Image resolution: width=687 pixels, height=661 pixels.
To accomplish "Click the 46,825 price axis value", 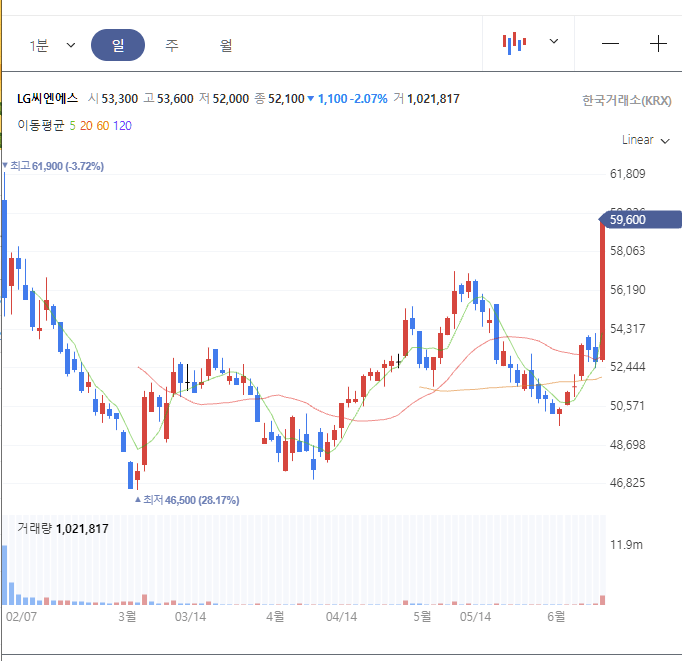I will (627, 483).
